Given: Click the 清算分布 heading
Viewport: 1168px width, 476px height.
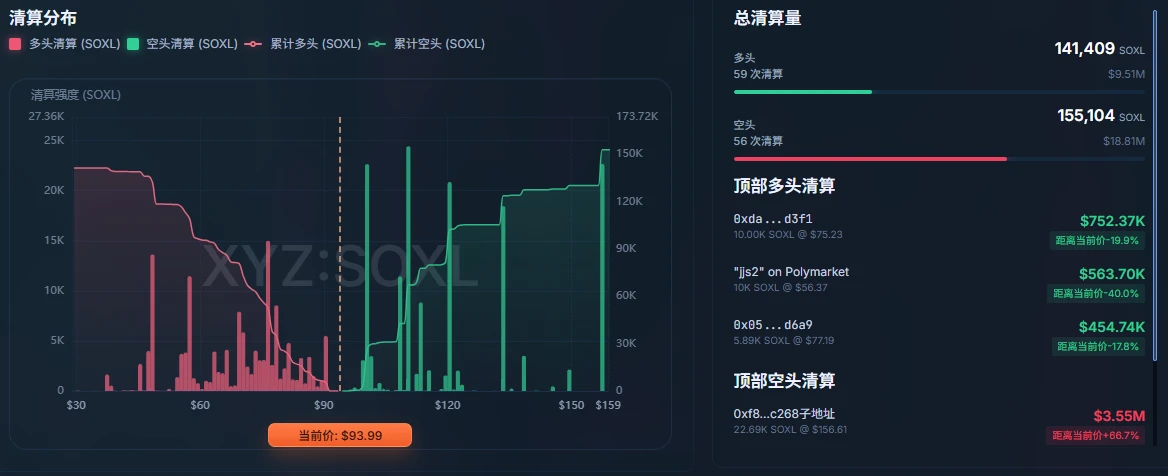Looking at the screenshot, I should click(x=42, y=17).
